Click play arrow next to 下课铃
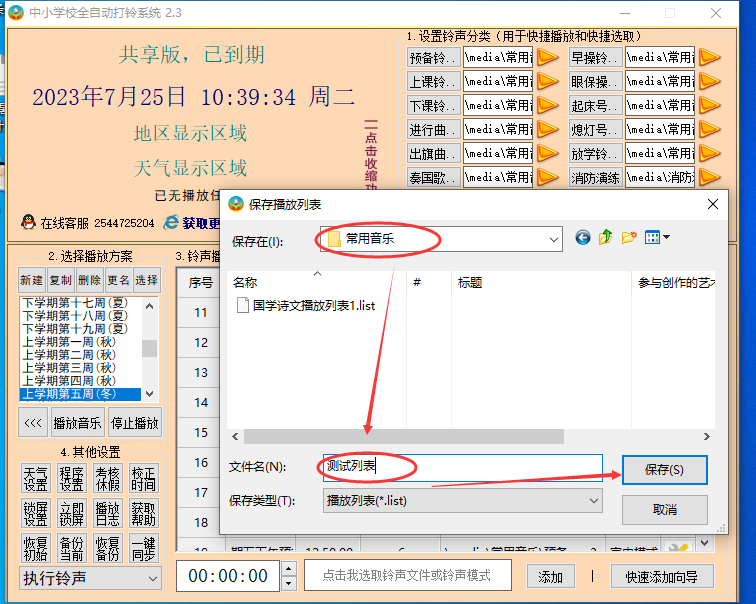756x604 pixels. point(547,105)
